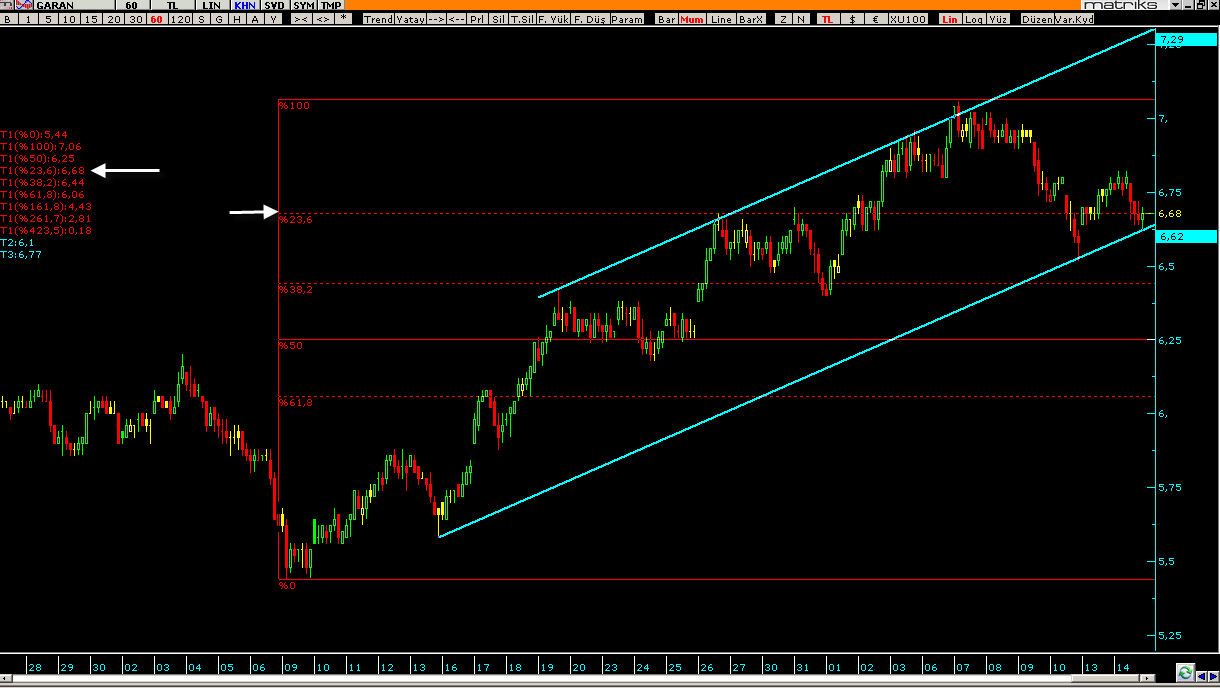Select the 30 minute period tab

136,19
